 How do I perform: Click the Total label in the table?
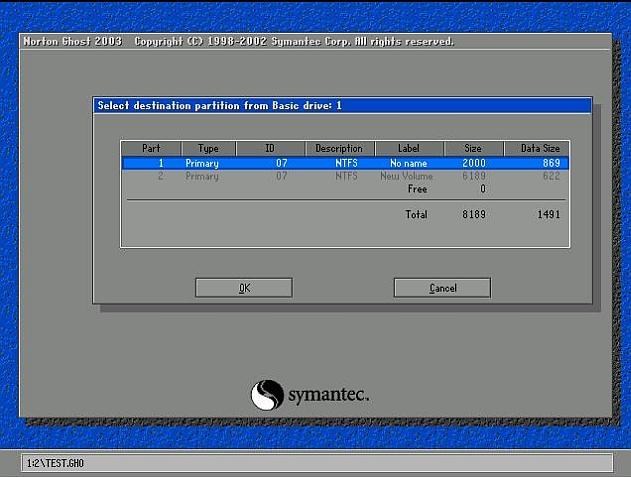click(417, 214)
